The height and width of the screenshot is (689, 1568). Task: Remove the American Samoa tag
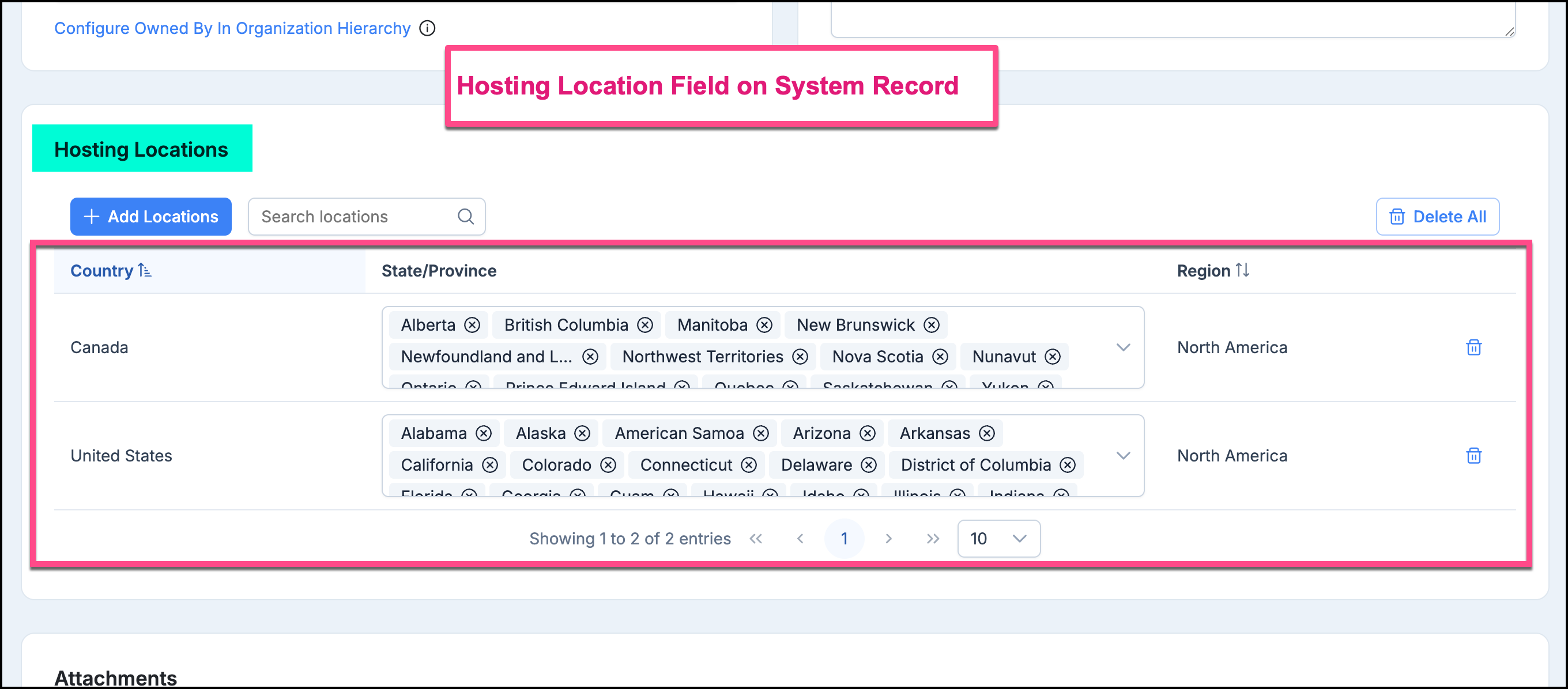pyautogui.click(x=760, y=433)
